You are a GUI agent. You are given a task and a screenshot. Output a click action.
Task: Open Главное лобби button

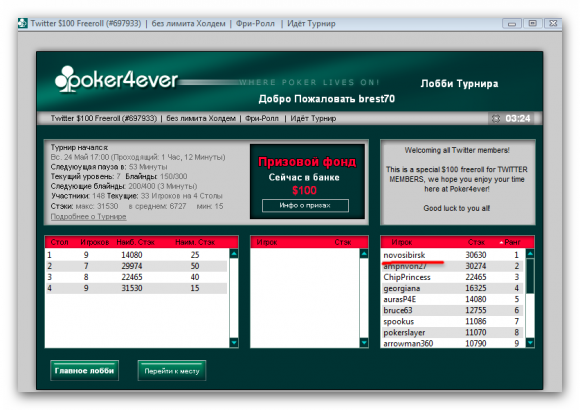[x=84, y=370]
